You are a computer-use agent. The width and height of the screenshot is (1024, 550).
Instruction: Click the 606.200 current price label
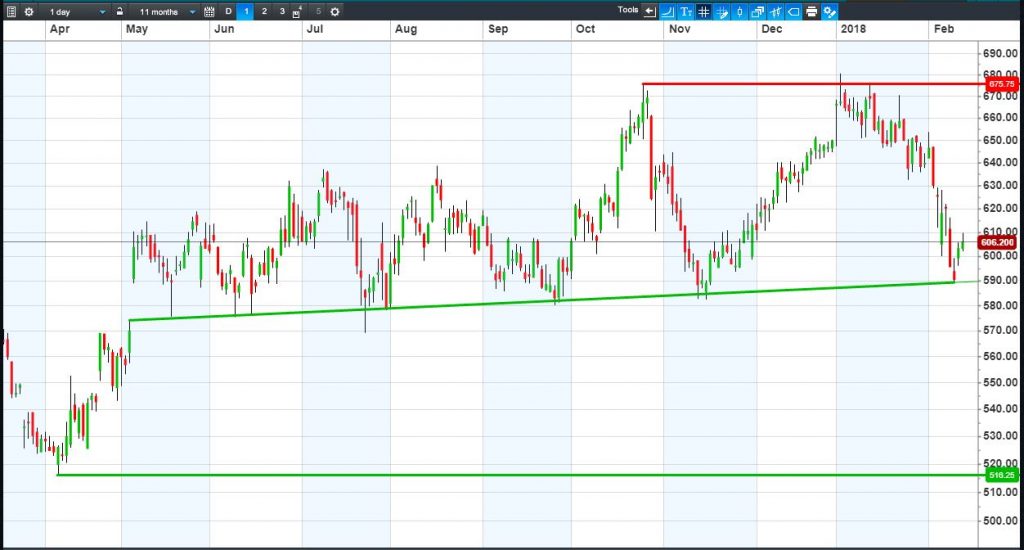[x=997, y=242]
